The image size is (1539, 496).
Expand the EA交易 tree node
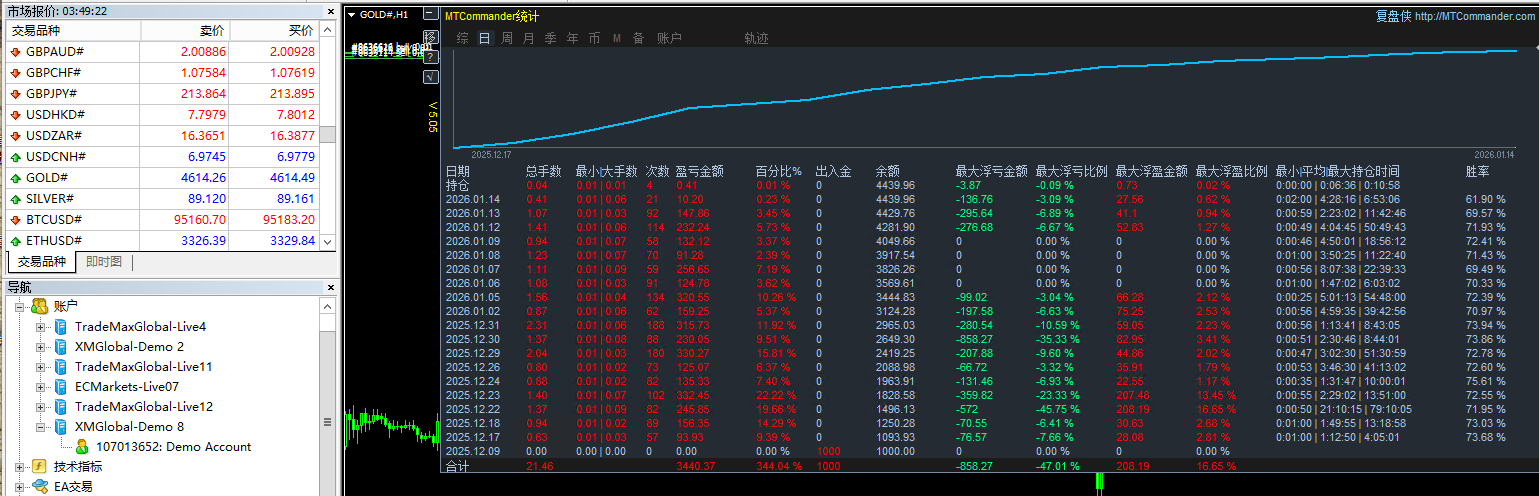click(21, 487)
